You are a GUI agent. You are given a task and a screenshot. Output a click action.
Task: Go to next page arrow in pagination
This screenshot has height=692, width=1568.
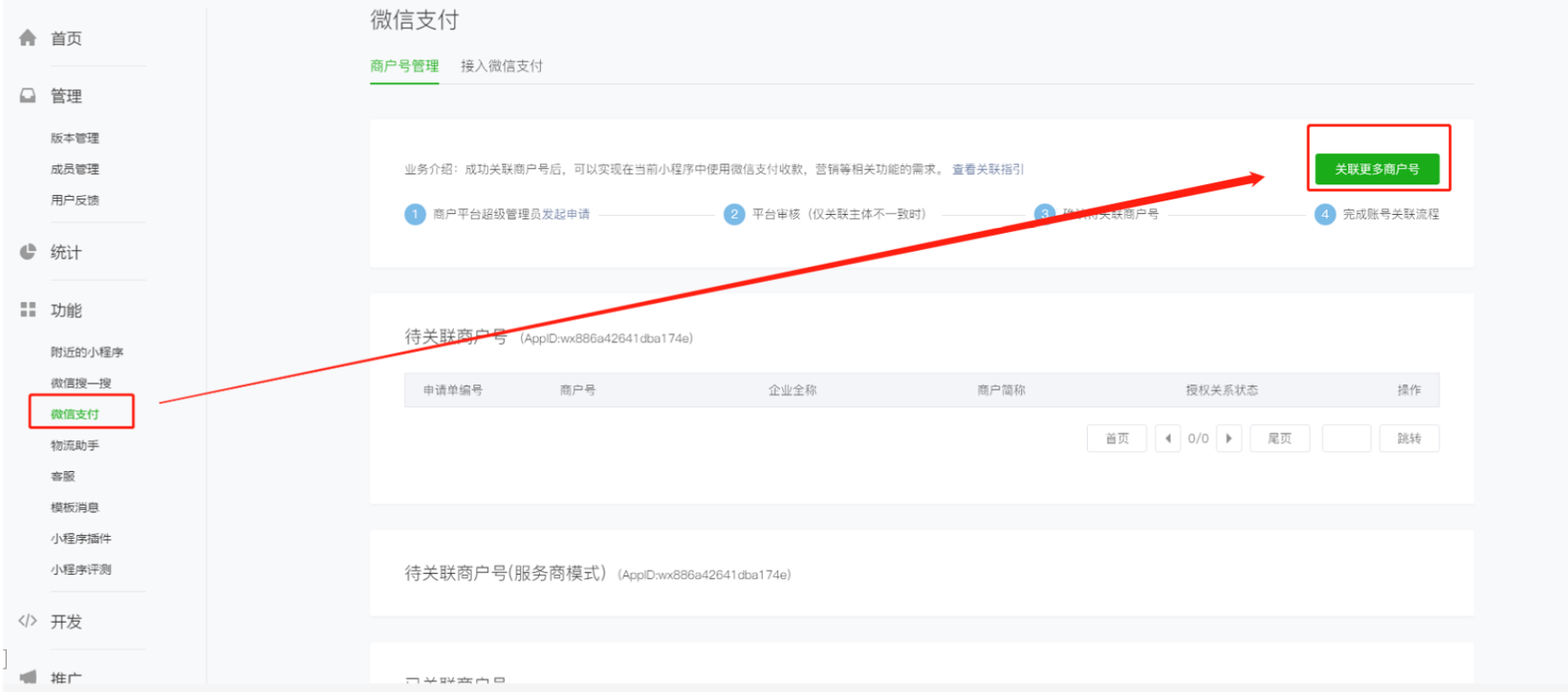pyautogui.click(x=1229, y=438)
